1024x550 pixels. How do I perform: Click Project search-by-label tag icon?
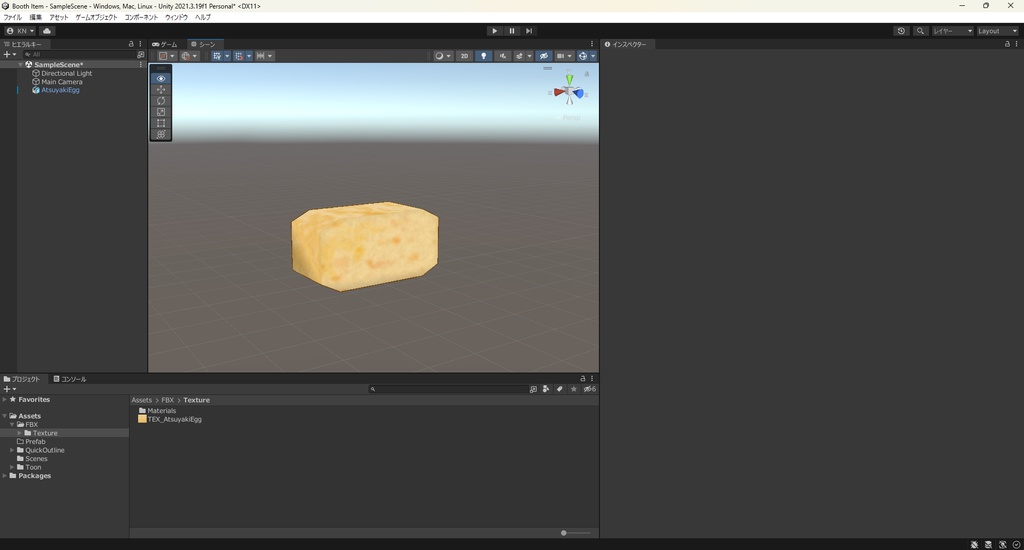point(560,389)
